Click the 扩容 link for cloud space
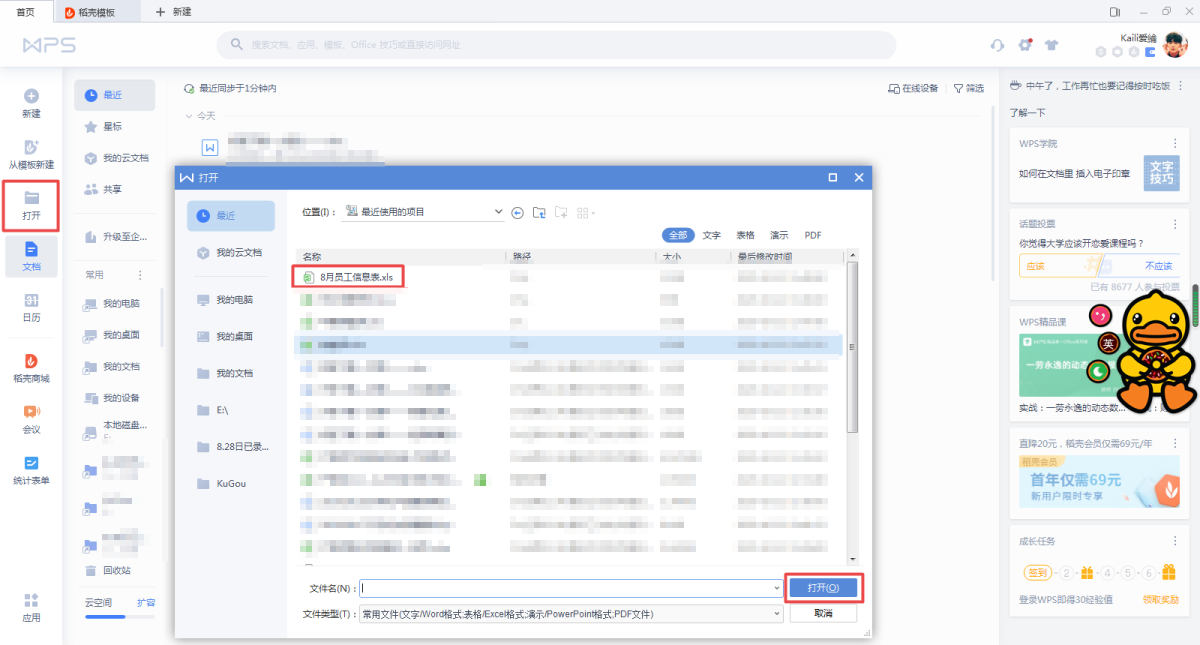Screen dimensions: 1200x645 146,603
